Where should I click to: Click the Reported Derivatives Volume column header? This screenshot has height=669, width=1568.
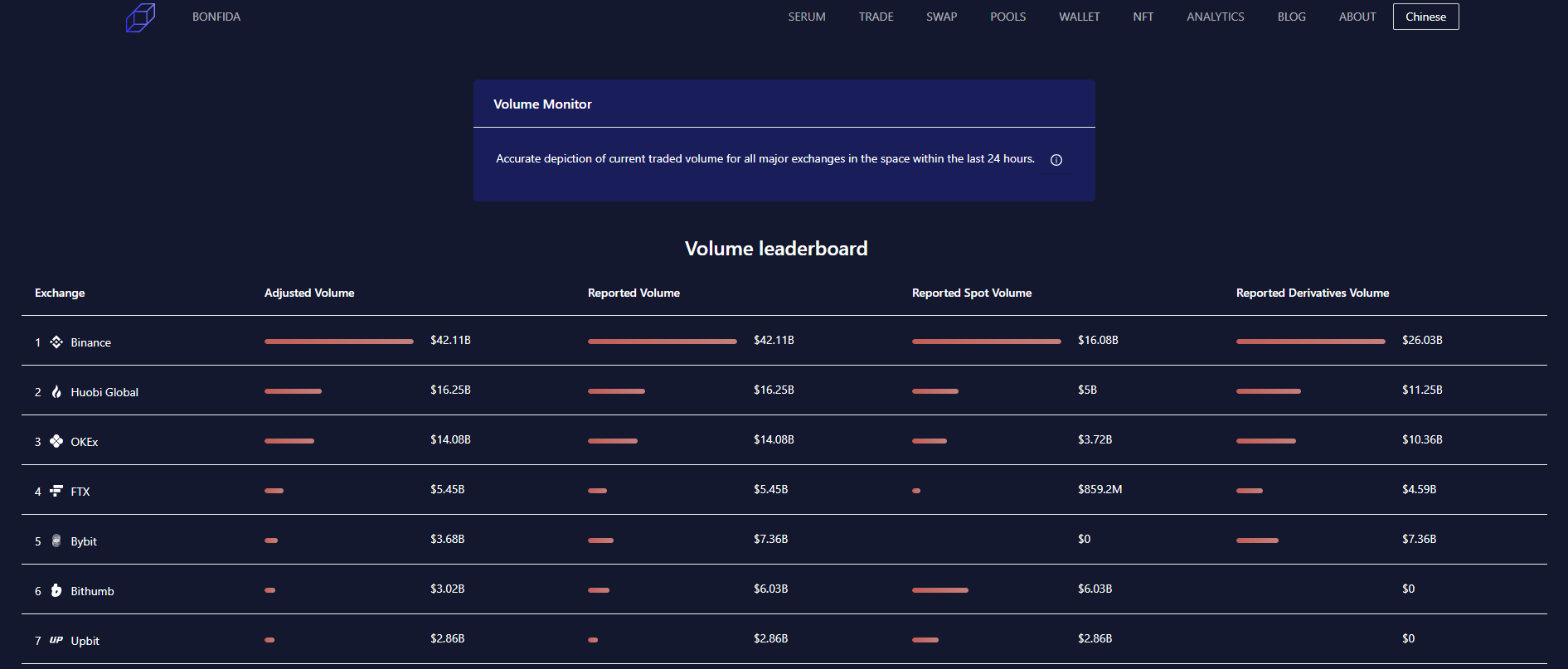[1313, 293]
